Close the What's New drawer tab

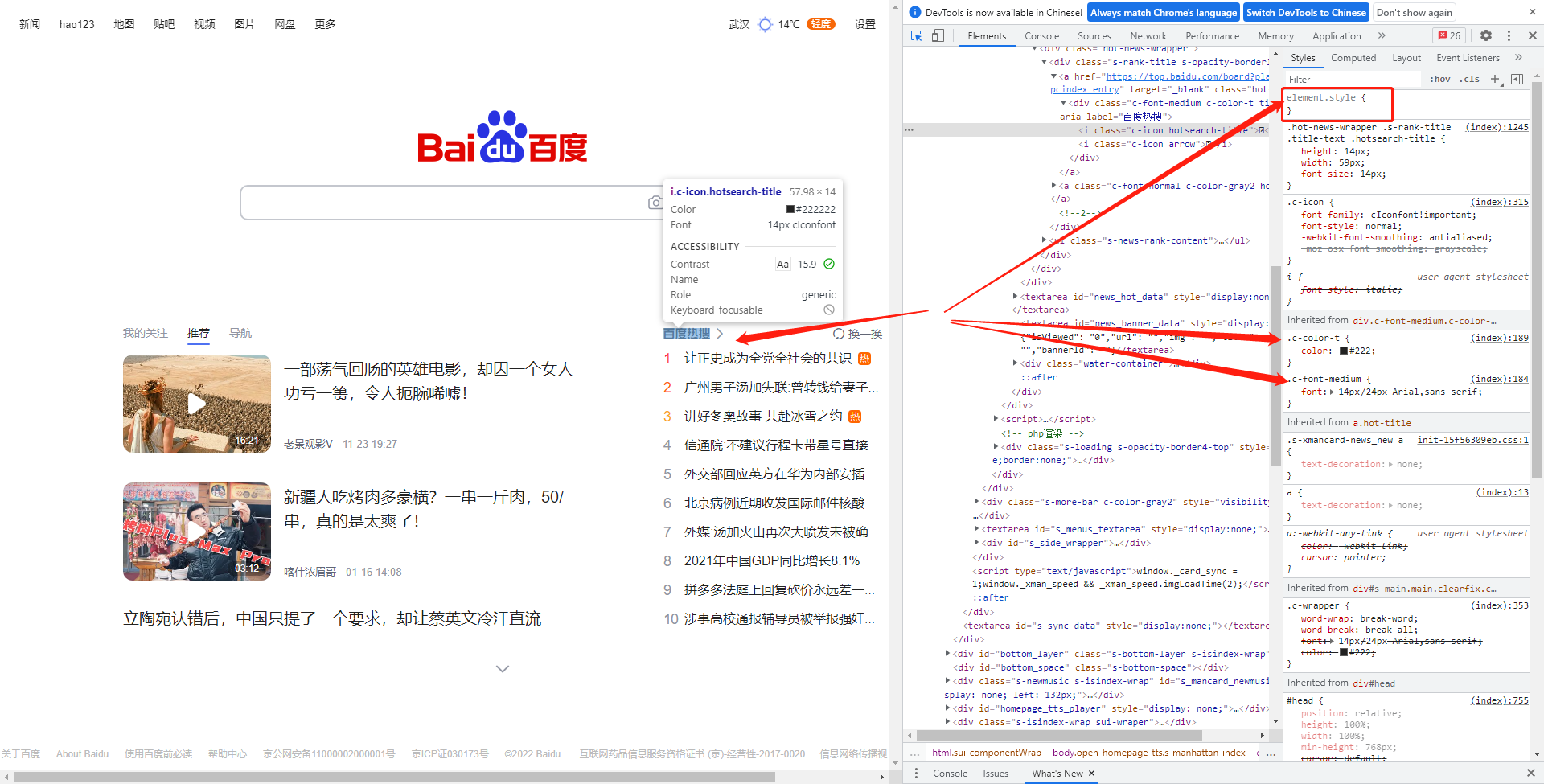click(x=1091, y=774)
